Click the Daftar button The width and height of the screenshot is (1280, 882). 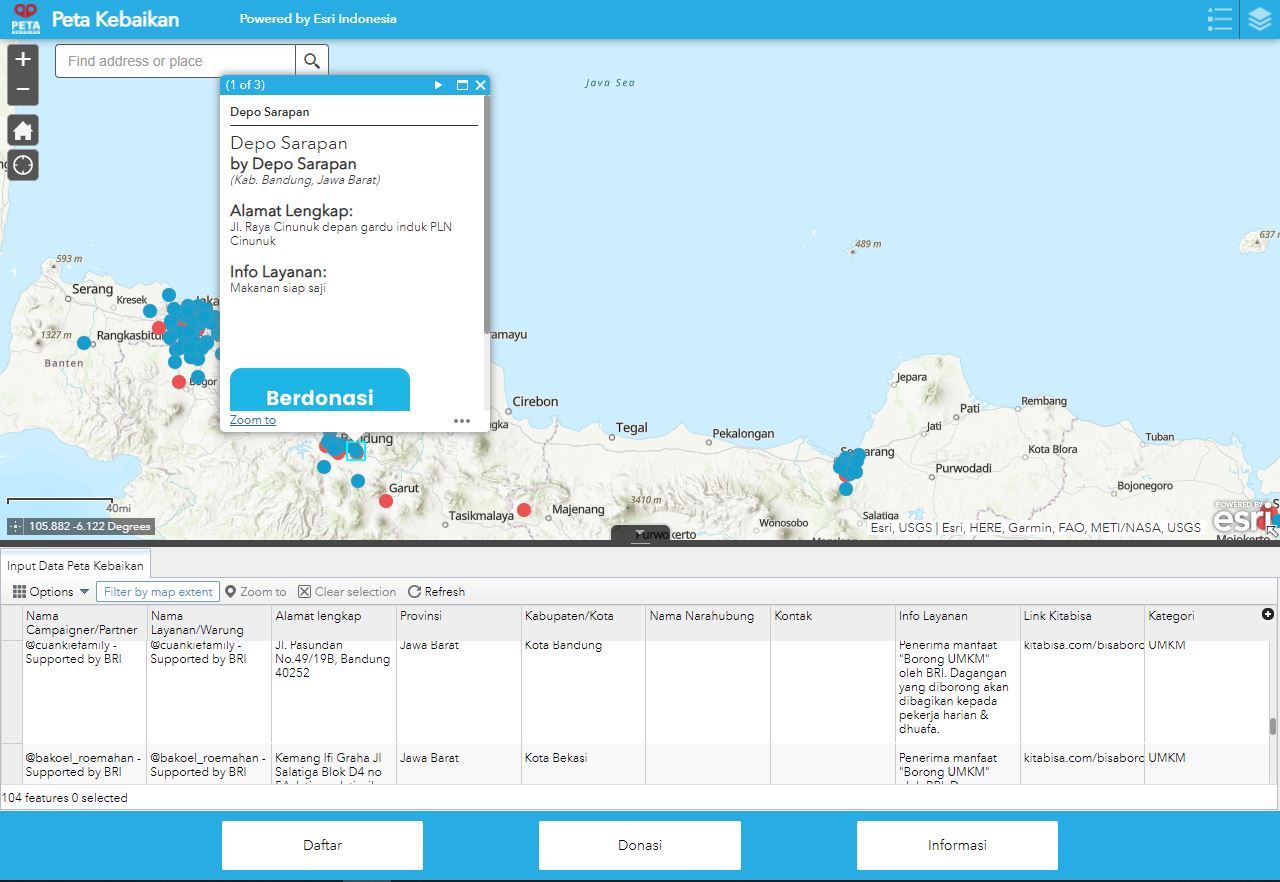click(x=322, y=846)
